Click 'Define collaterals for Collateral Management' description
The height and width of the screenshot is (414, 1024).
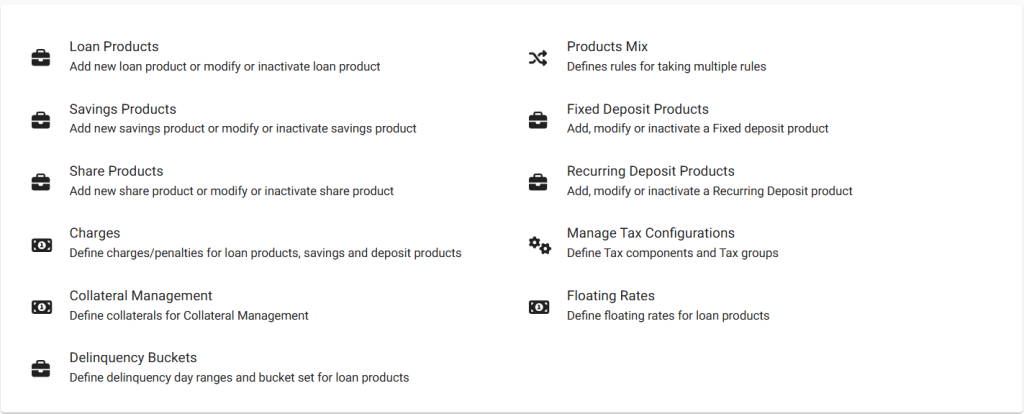(189, 315)
